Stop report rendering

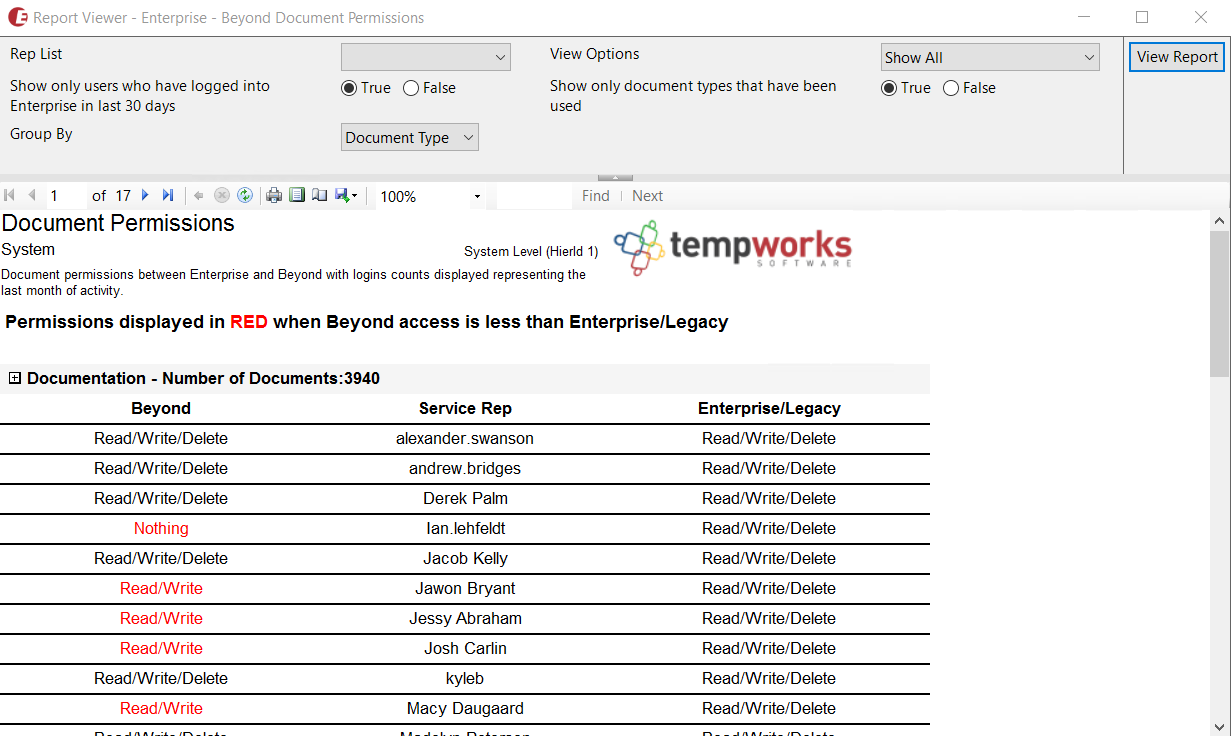(222, 196)
